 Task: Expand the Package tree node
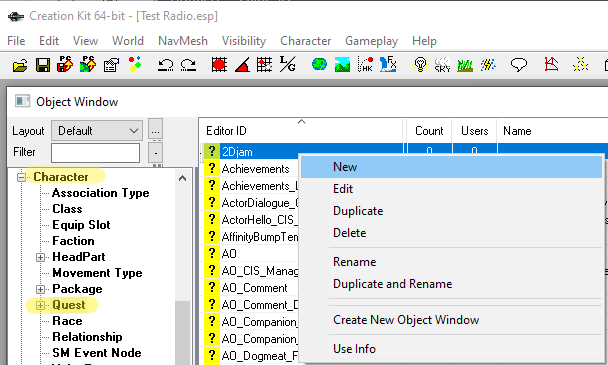(x=40, y=289)
